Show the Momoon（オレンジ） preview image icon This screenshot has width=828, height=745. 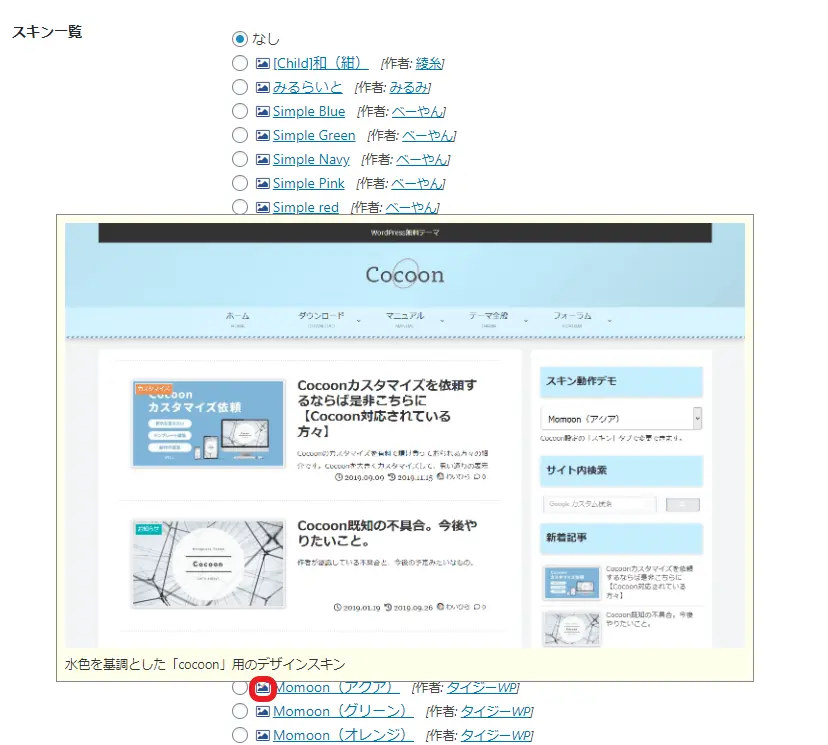click(x=262, y=735)
